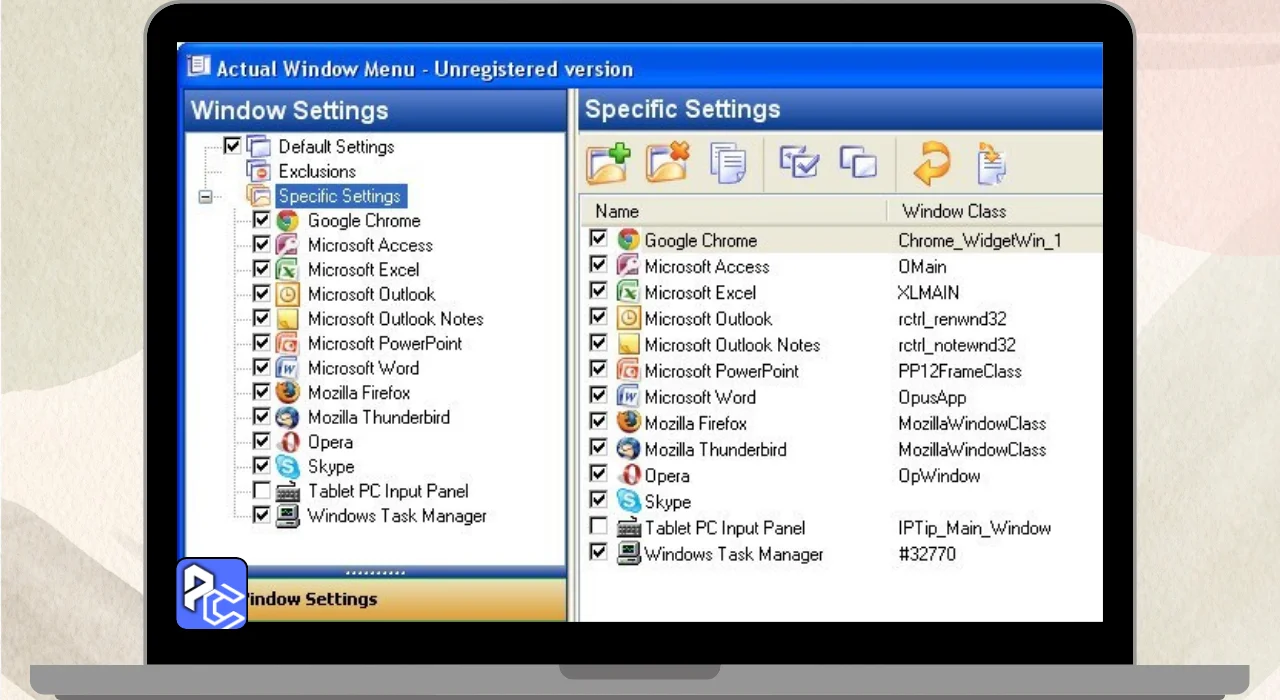Click the OMain window class cell
This screenshot has width=1280, height=700.
coord(922,267)
